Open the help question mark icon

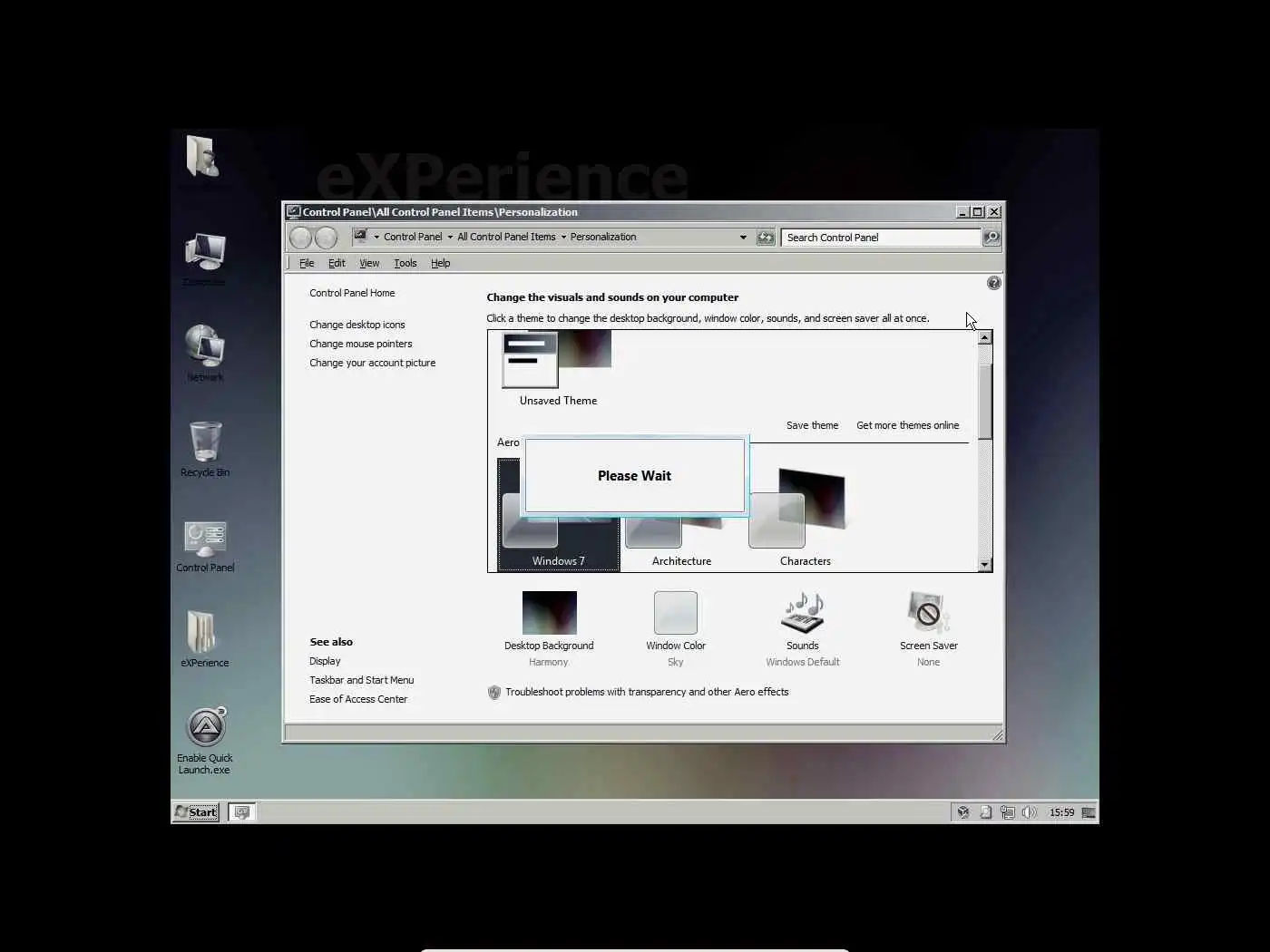click(x=993, y=283)
